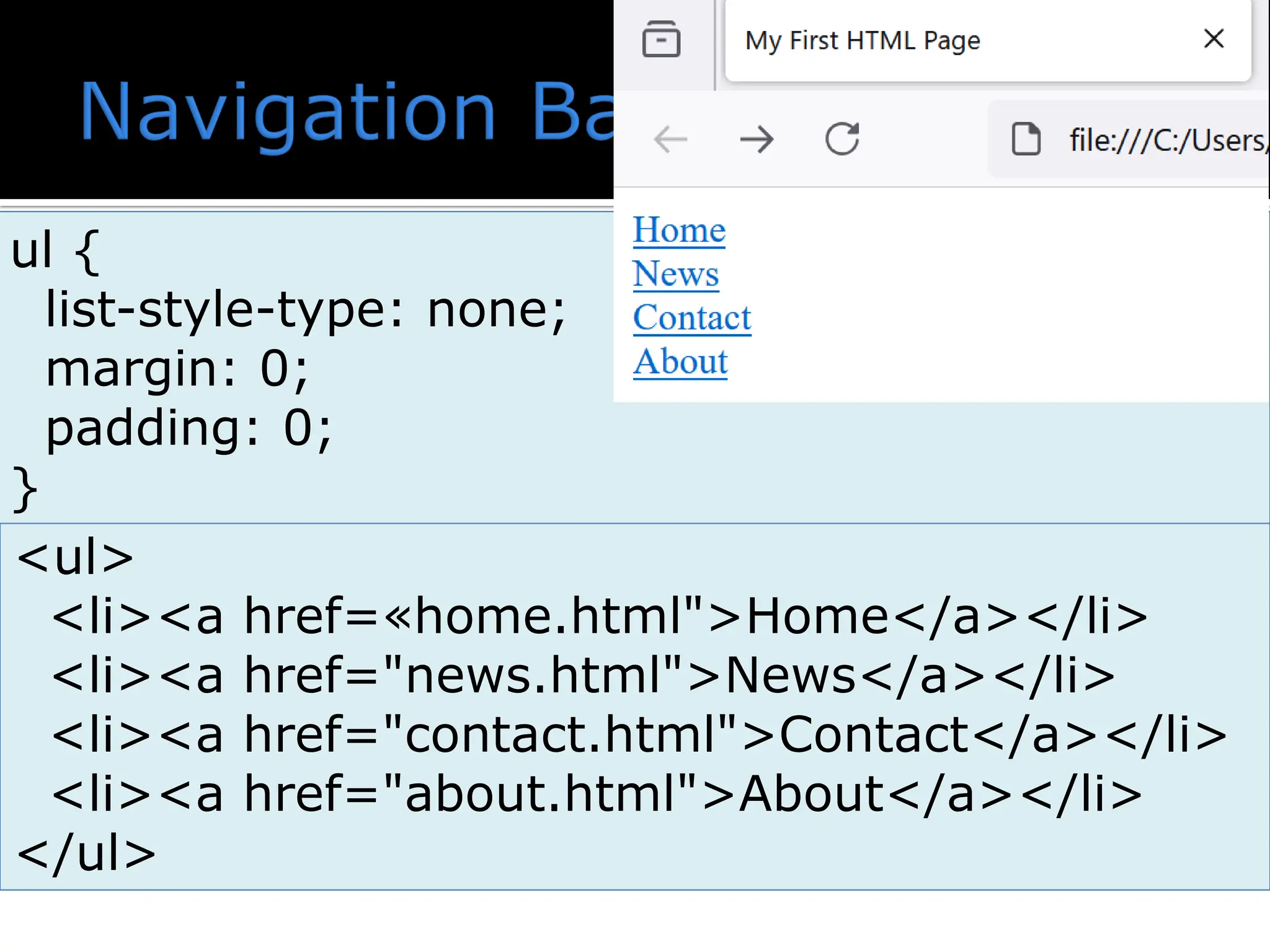Click the padding: 0; CSS line
This screenshot has height=952, width=1270.
point(189,428)
